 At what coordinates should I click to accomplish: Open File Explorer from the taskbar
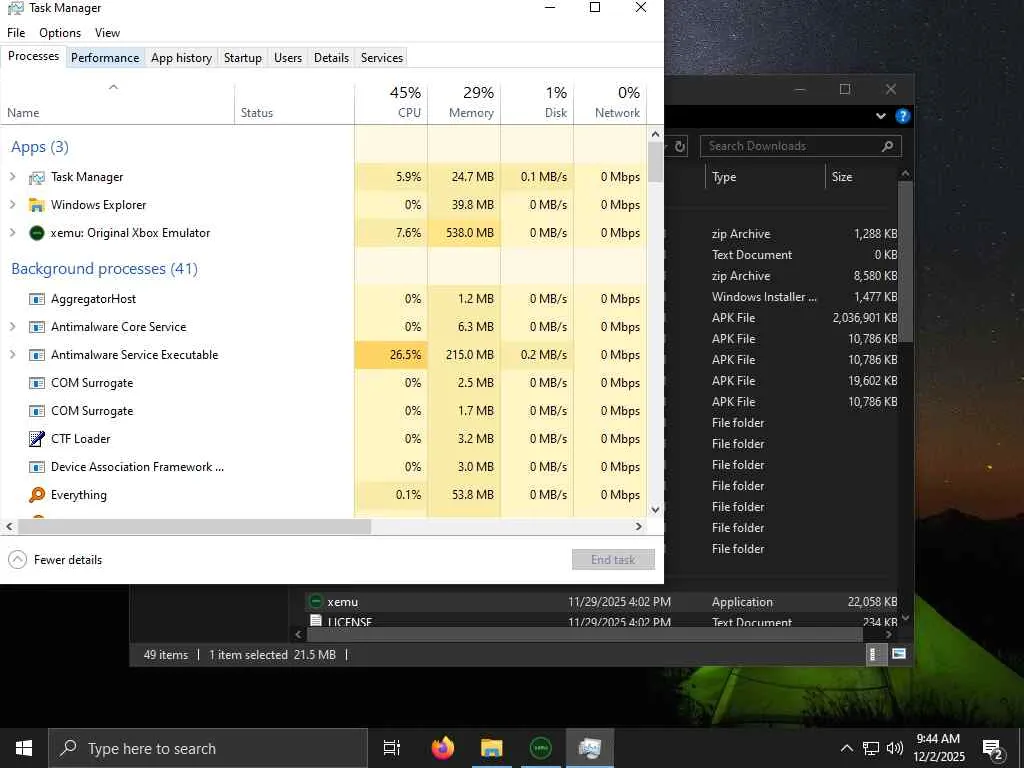492,748
